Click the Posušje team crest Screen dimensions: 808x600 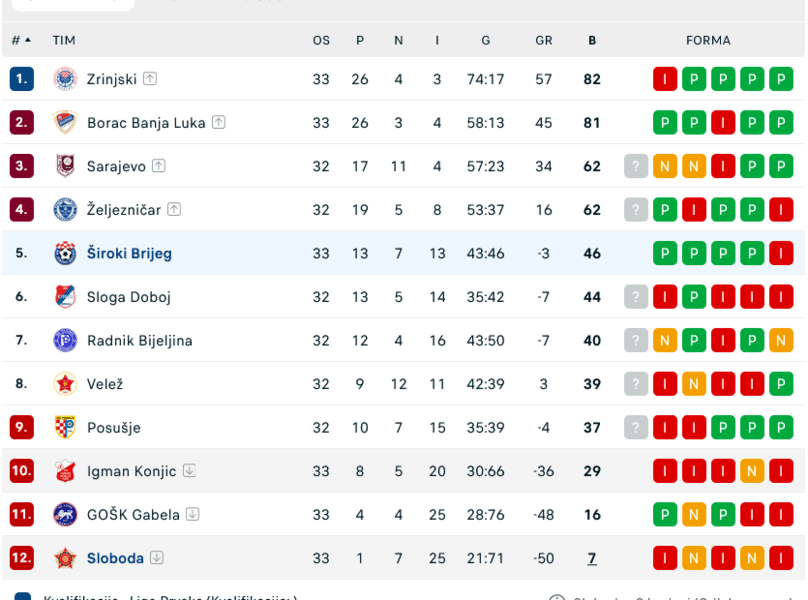point(65,427)
